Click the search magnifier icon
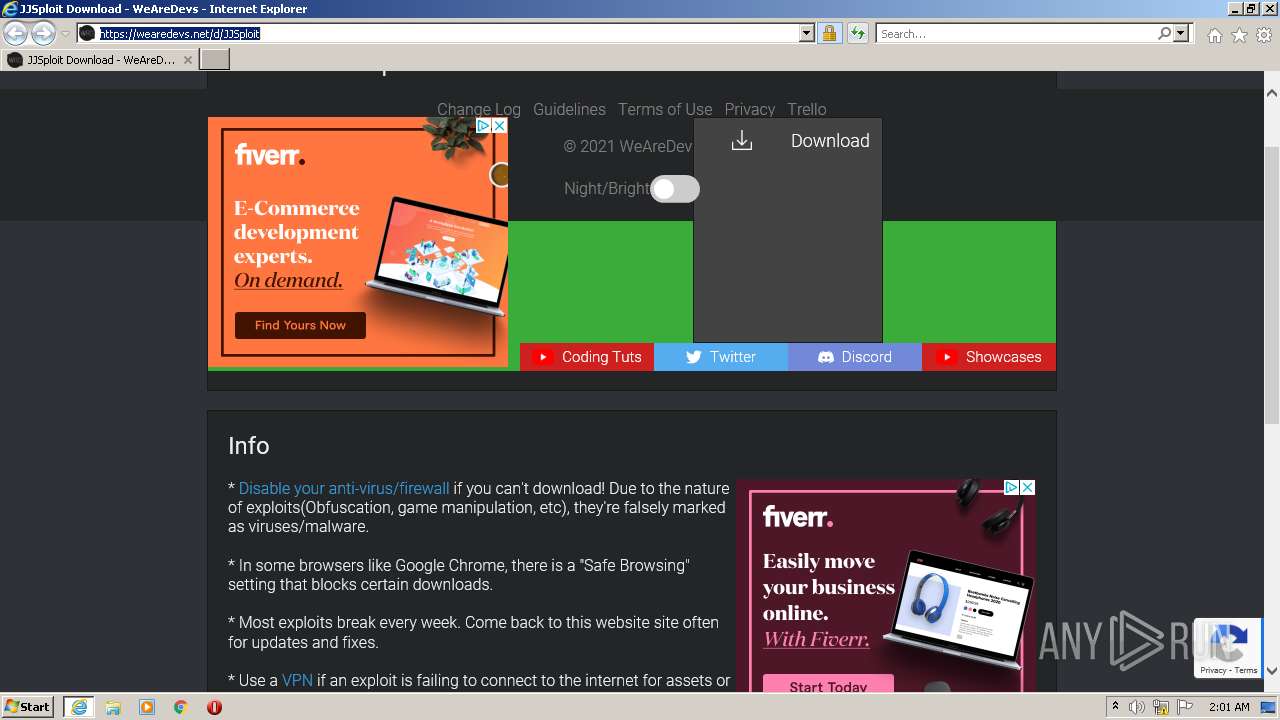Screen dimensions: 1280x720 point(1164,33)
